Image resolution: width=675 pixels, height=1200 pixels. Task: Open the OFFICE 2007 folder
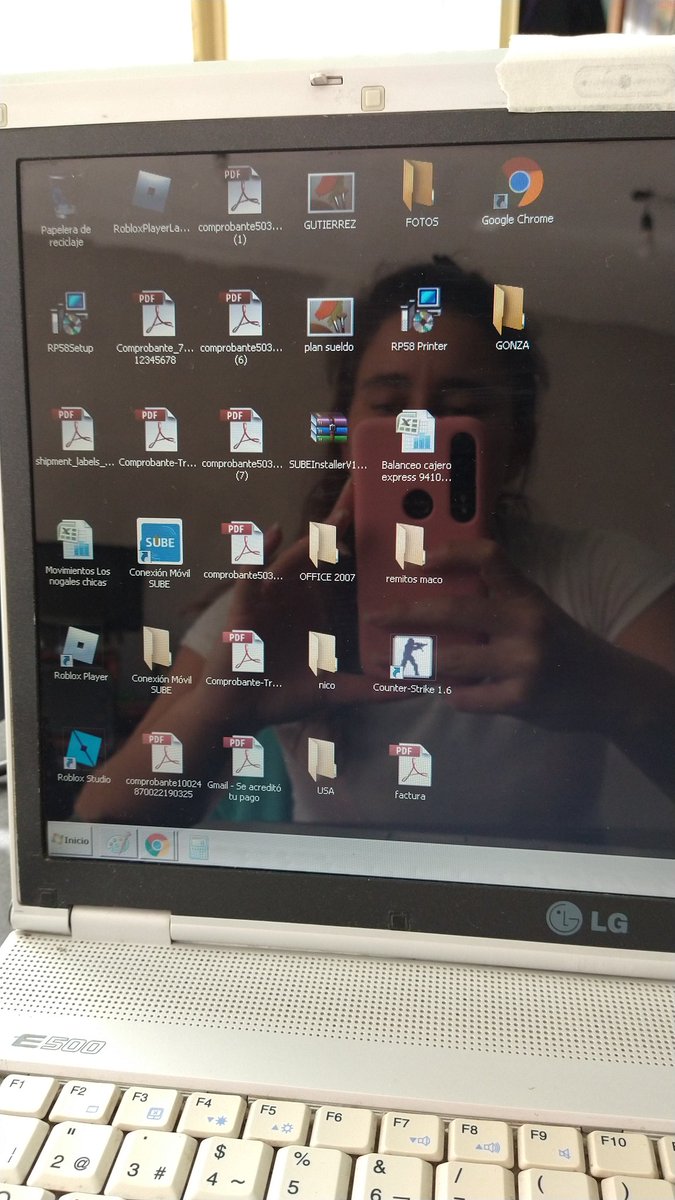(324, 545)
